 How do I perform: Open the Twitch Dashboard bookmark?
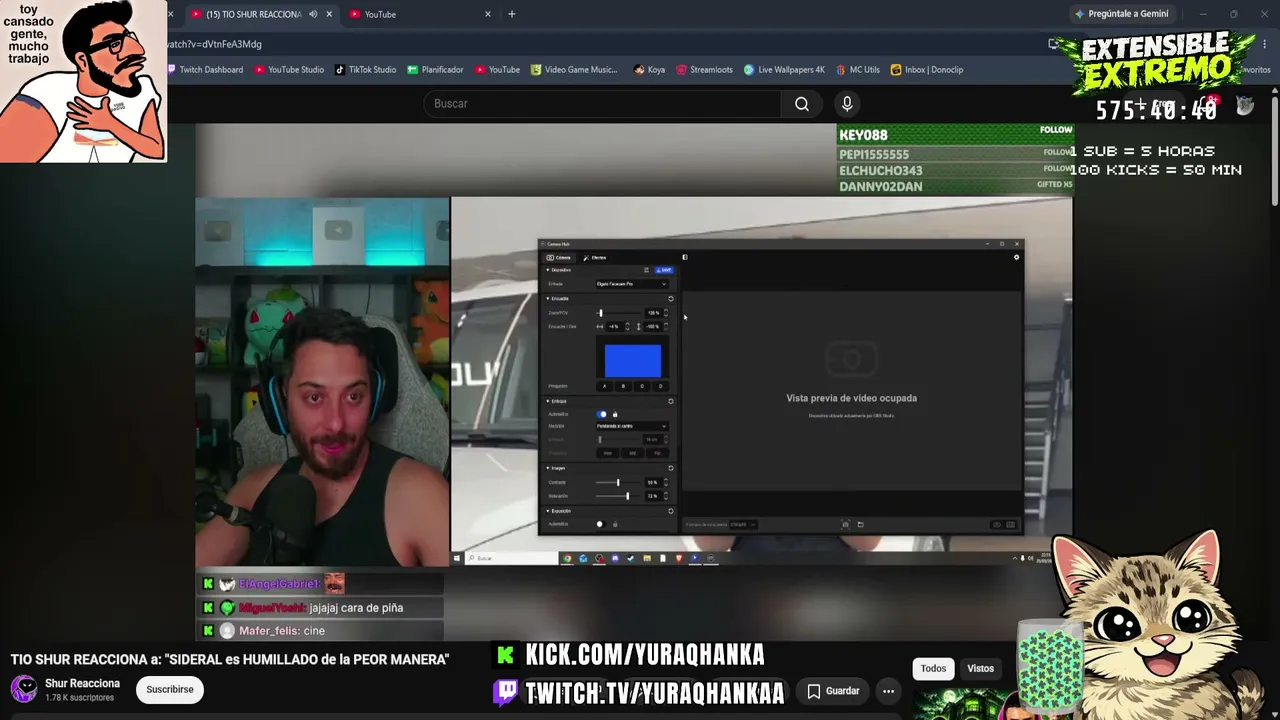[205, 70]
